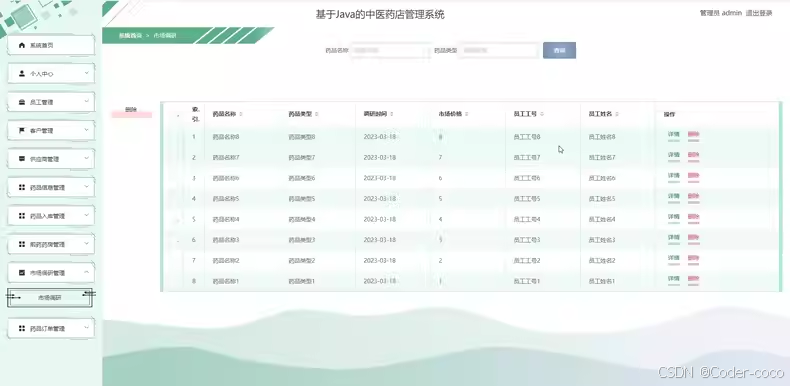Sort table by 员工姓名 column arrows
The width and height of the screenshot is (790, 386).
tap(617, 114)
